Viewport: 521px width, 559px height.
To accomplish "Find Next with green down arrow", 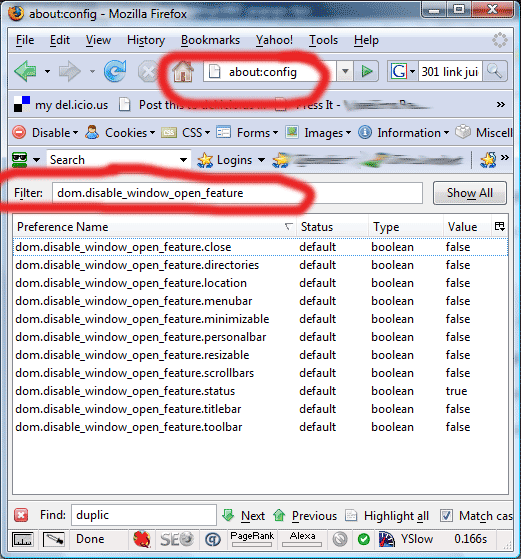I will [244, 516].
